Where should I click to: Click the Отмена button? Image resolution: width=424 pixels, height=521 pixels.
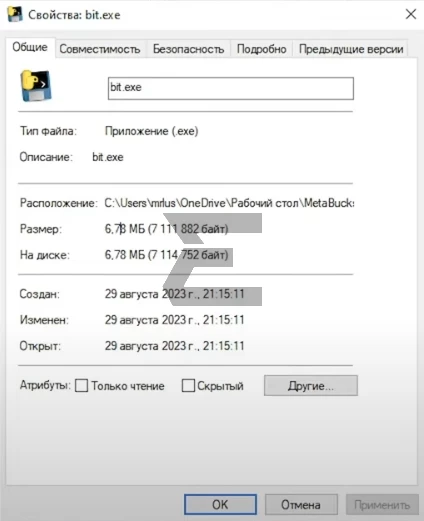[x=301, y=505]
